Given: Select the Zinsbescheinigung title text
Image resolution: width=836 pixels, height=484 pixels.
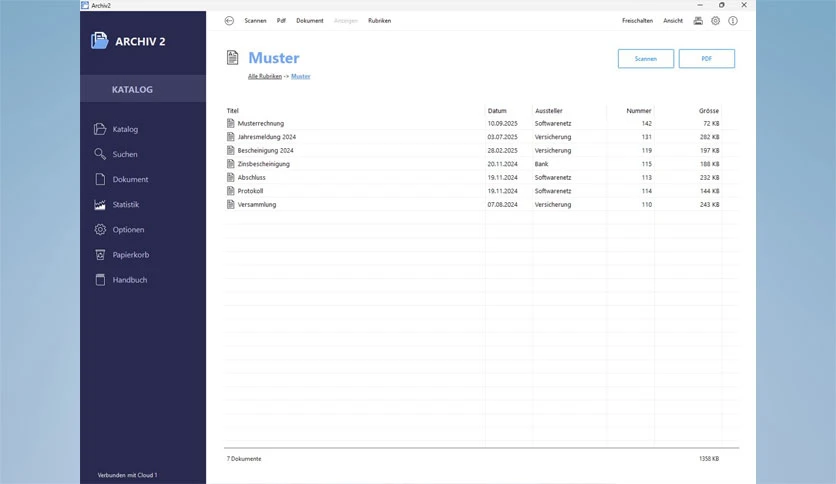Looking at the screenshot, I should (263, 164).
